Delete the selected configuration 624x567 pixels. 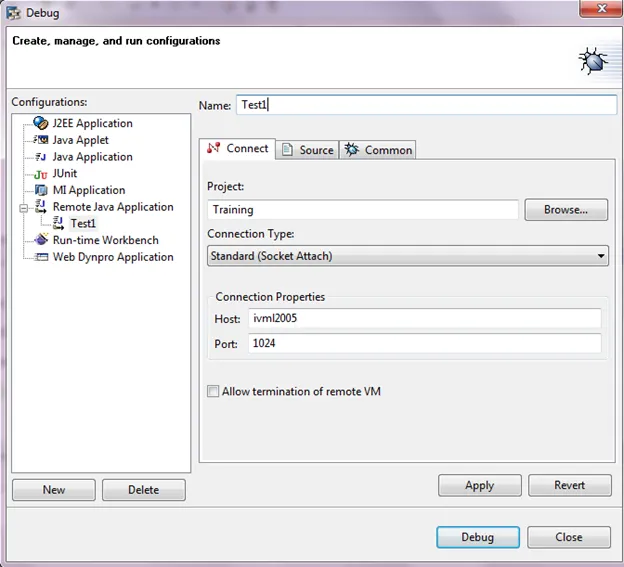[x=143, y=490]
